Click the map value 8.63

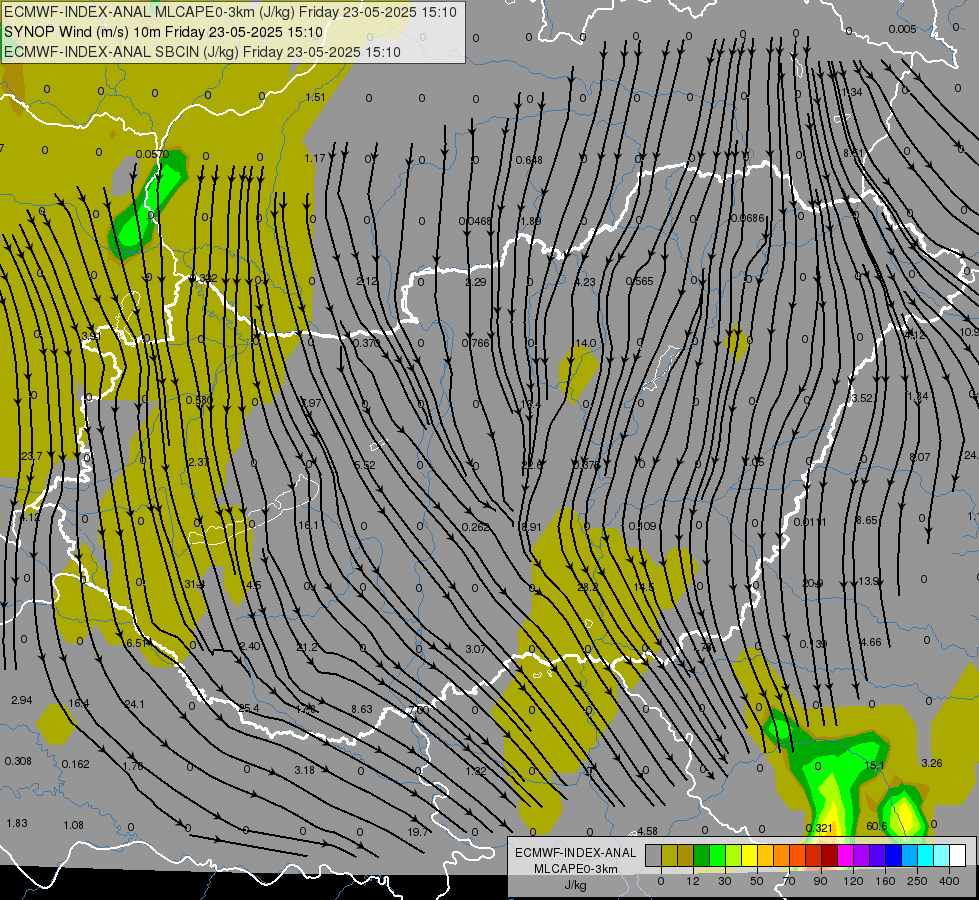tap(362, 709)
